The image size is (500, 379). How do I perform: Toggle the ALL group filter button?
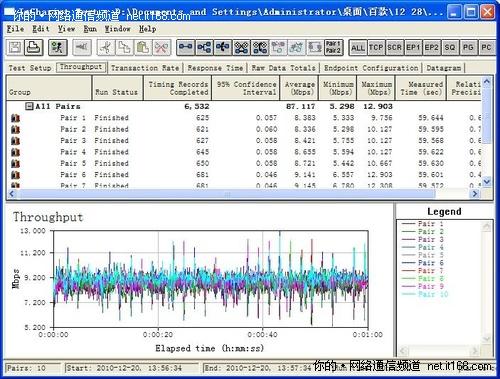click(x=358, y=48)
